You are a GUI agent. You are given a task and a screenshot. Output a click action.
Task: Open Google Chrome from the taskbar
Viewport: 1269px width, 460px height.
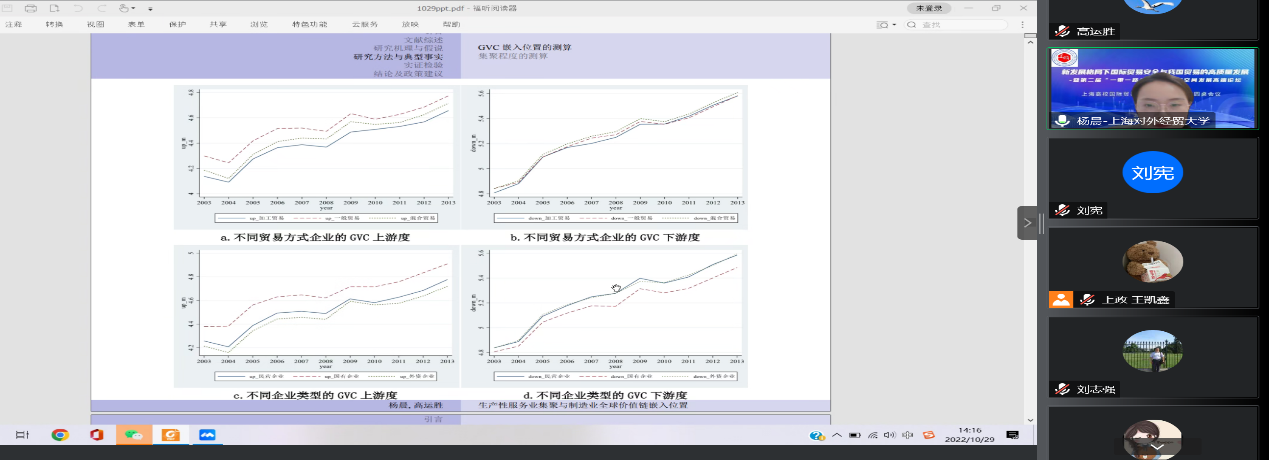point(60,435)
